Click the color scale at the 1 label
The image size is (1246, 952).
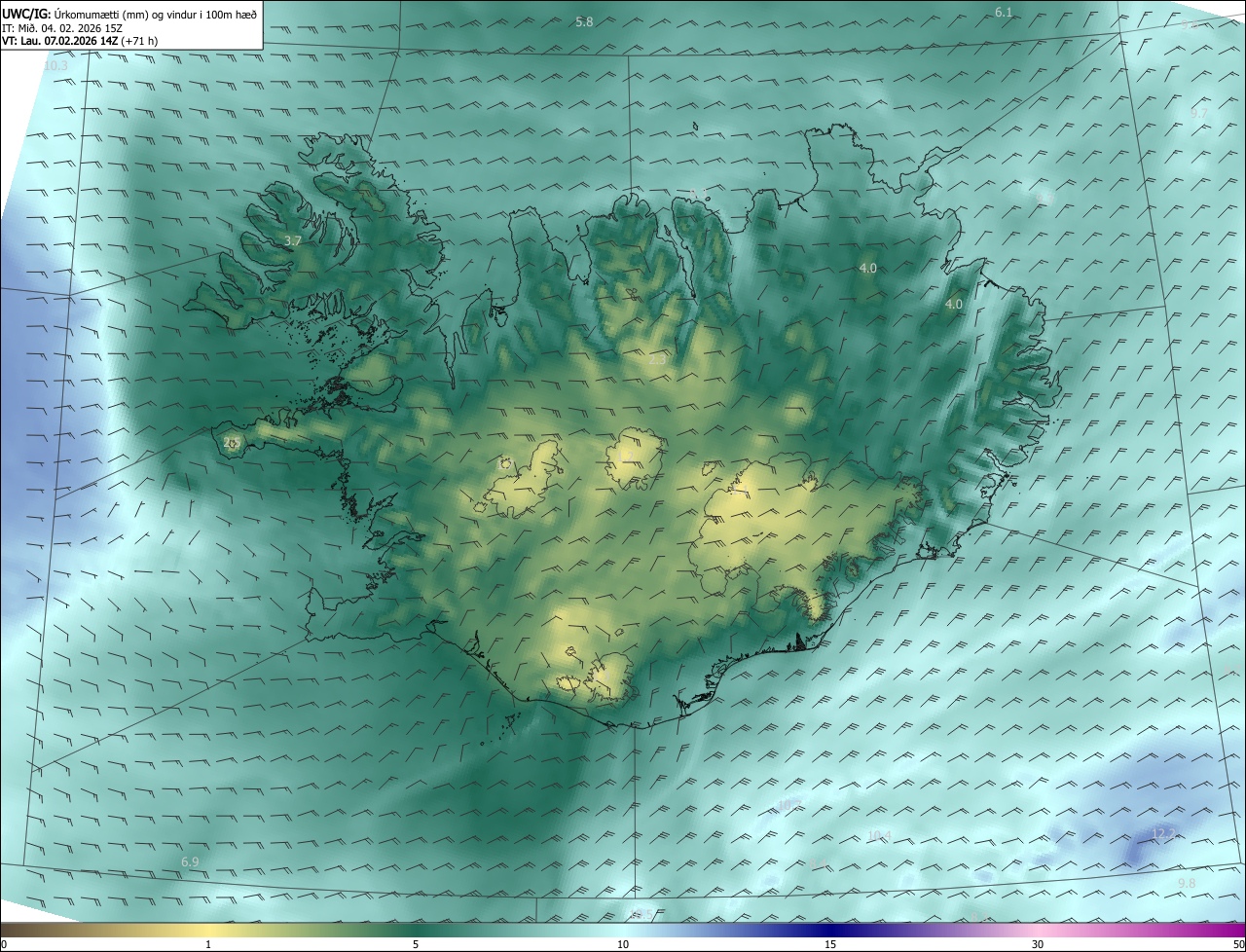(208, 944)
